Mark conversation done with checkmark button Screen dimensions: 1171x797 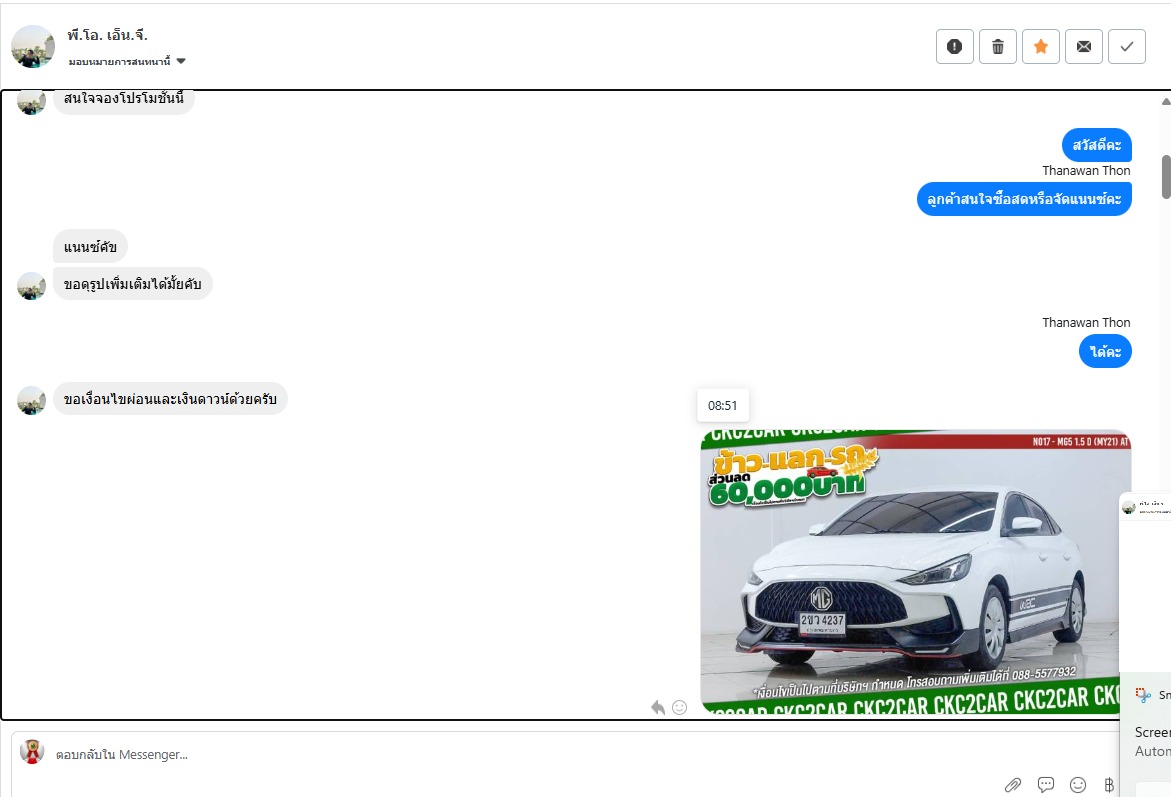[1127, 46]
